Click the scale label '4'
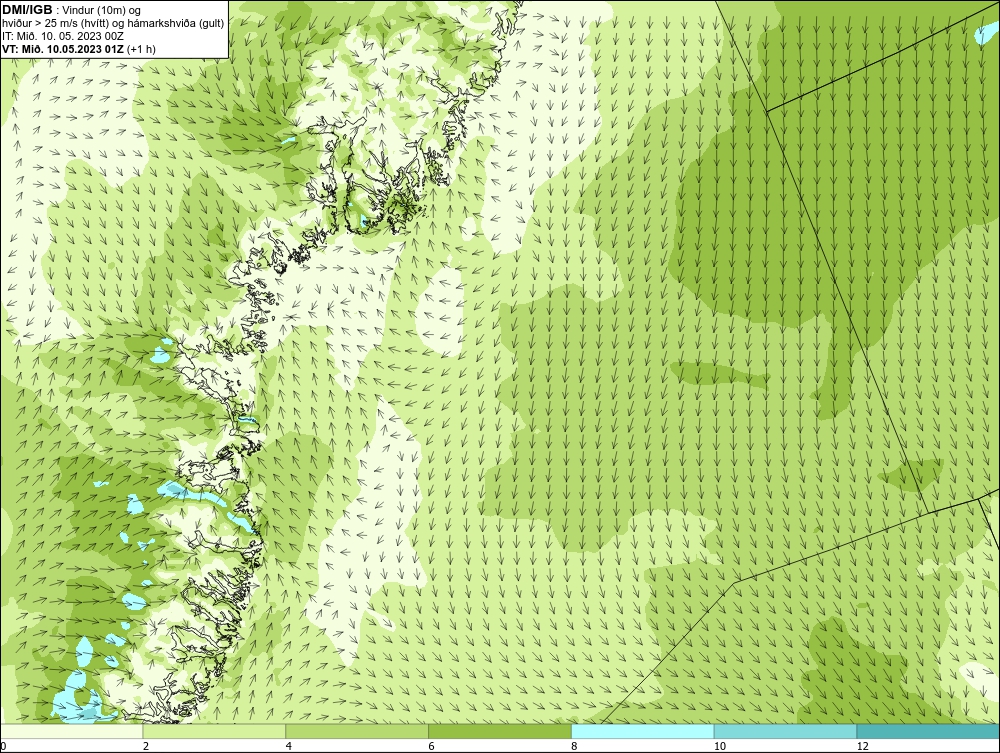 [x=289, y=746]
